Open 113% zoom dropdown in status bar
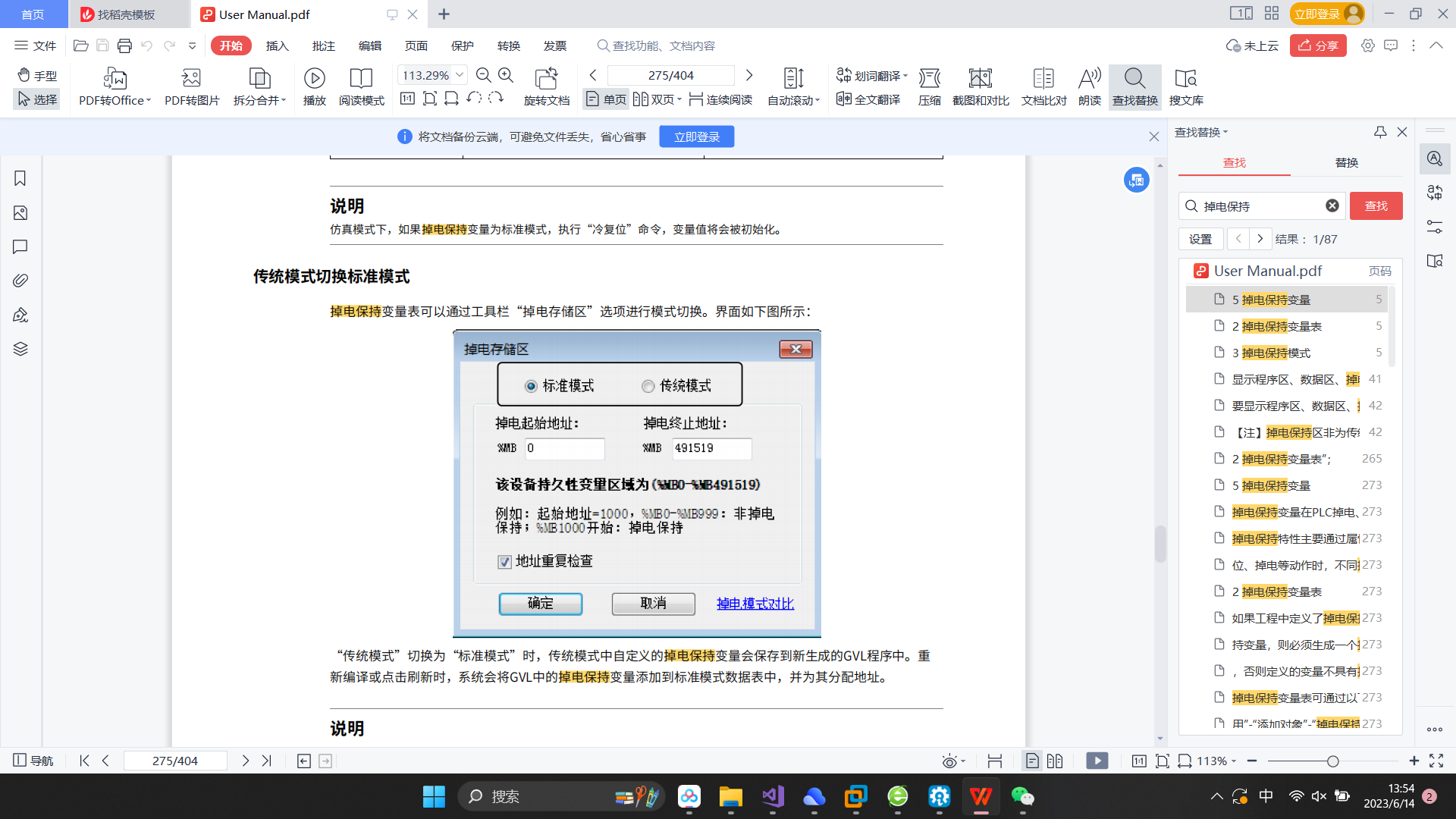This screenshot has height=819, width=1456. pyautogui.click(x=1234, y=761)
